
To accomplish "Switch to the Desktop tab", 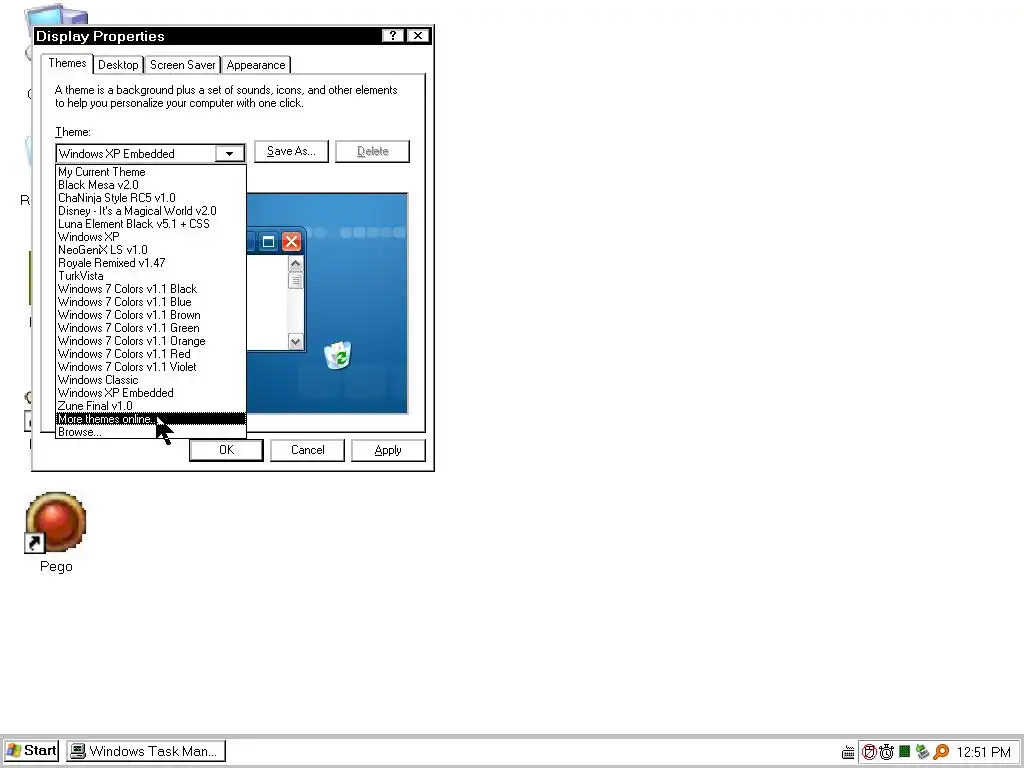I will point(118,65).
